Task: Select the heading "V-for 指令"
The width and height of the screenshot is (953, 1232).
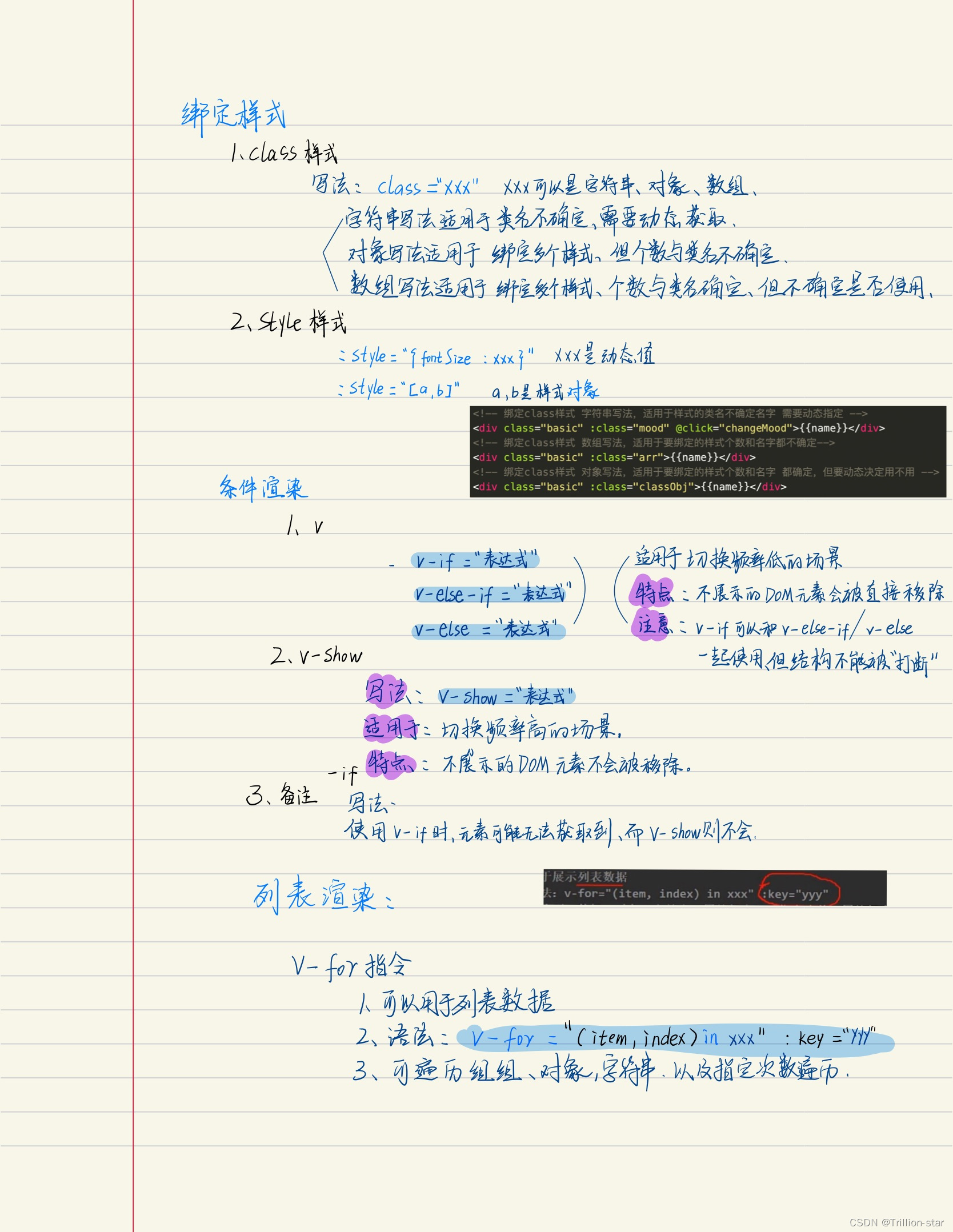Action: point(351,966)
